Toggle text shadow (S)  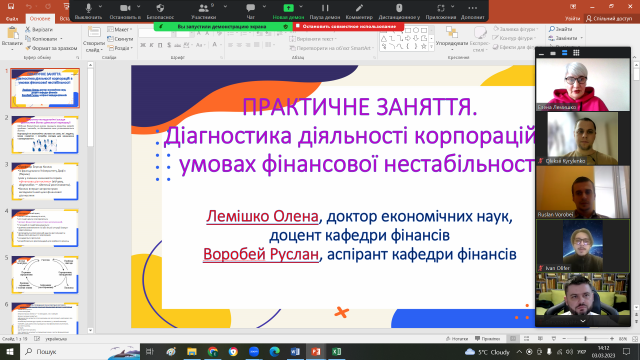point(169,45)
